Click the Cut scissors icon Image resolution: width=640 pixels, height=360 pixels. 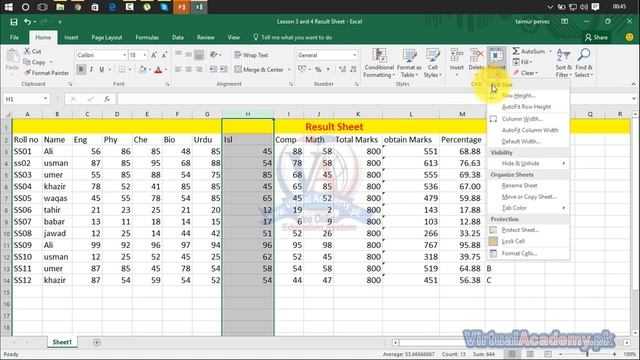point(27,51)
